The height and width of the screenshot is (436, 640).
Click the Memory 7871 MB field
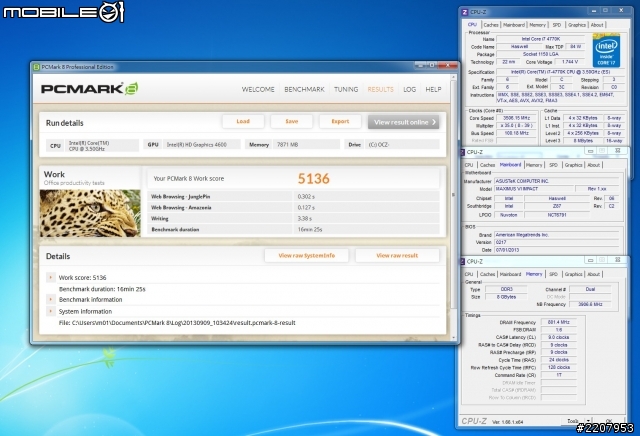click(x=306, y=145)
